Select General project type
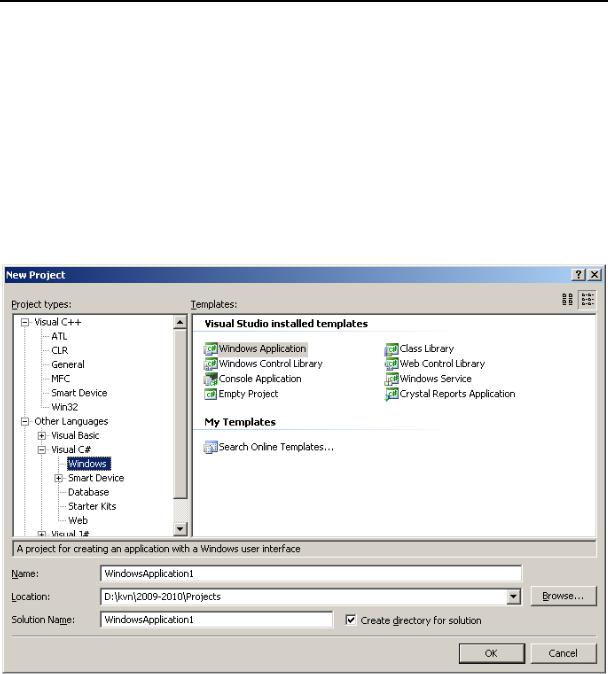The width and height of the screenshot is (608, 674). point(68,365)
